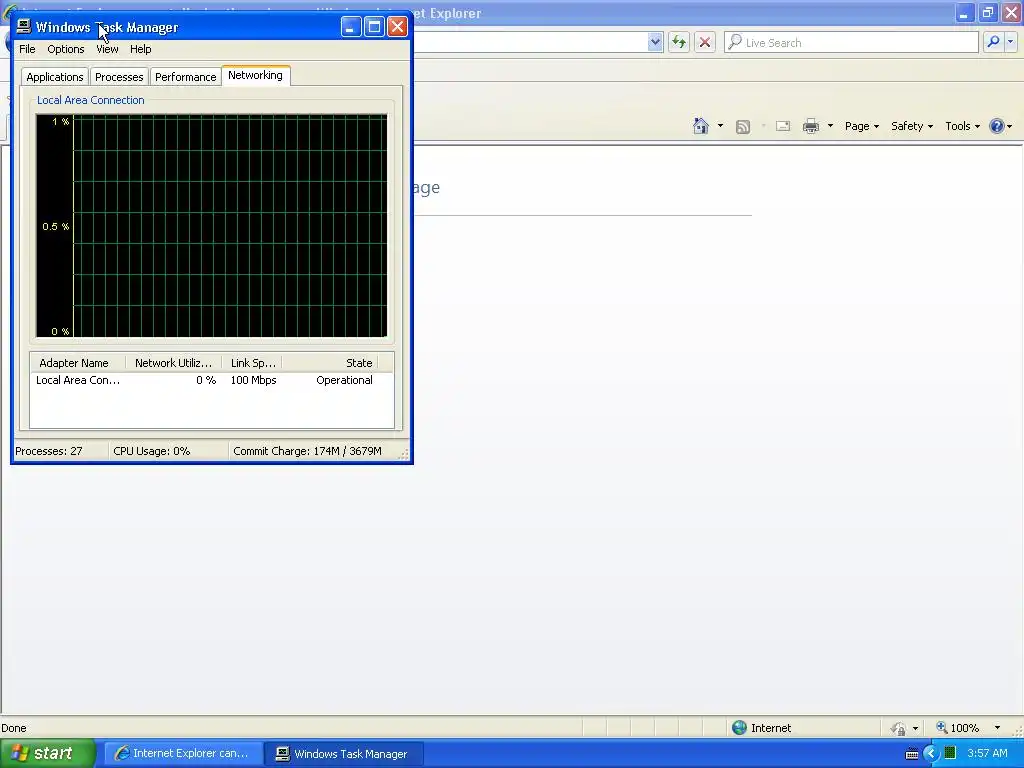Show hidden tray icons with the arrow

pos(931,754)
